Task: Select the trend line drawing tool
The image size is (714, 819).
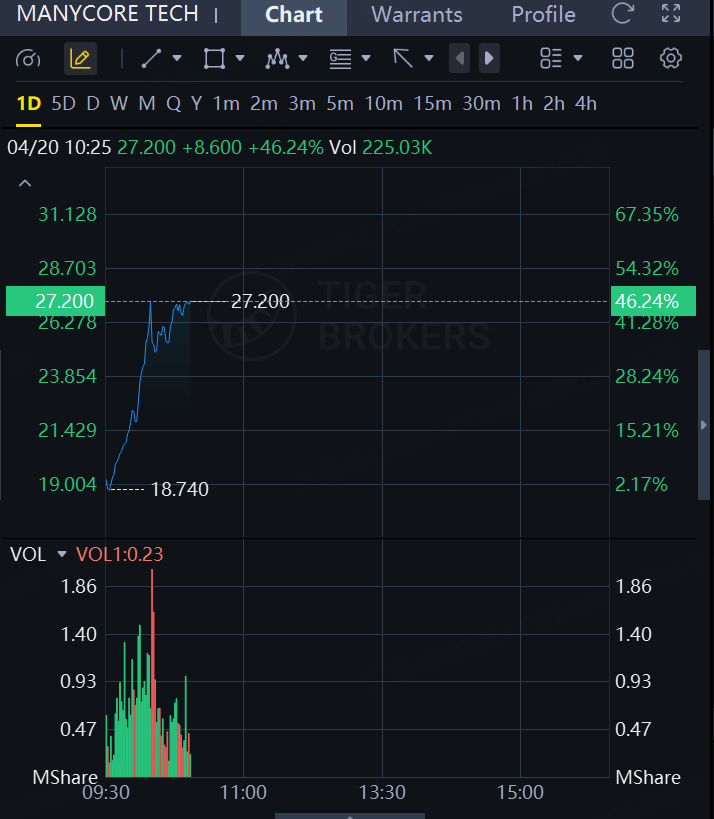Action: point(151,59)
